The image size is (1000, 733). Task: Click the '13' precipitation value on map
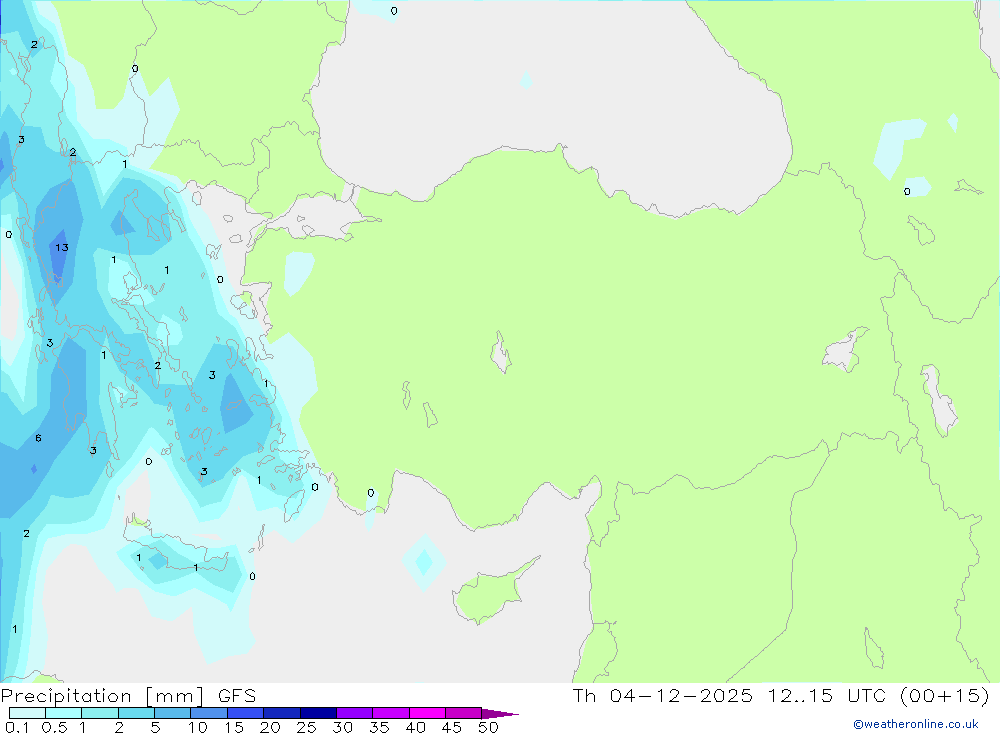pyautogui.click(x=62, y=248)
